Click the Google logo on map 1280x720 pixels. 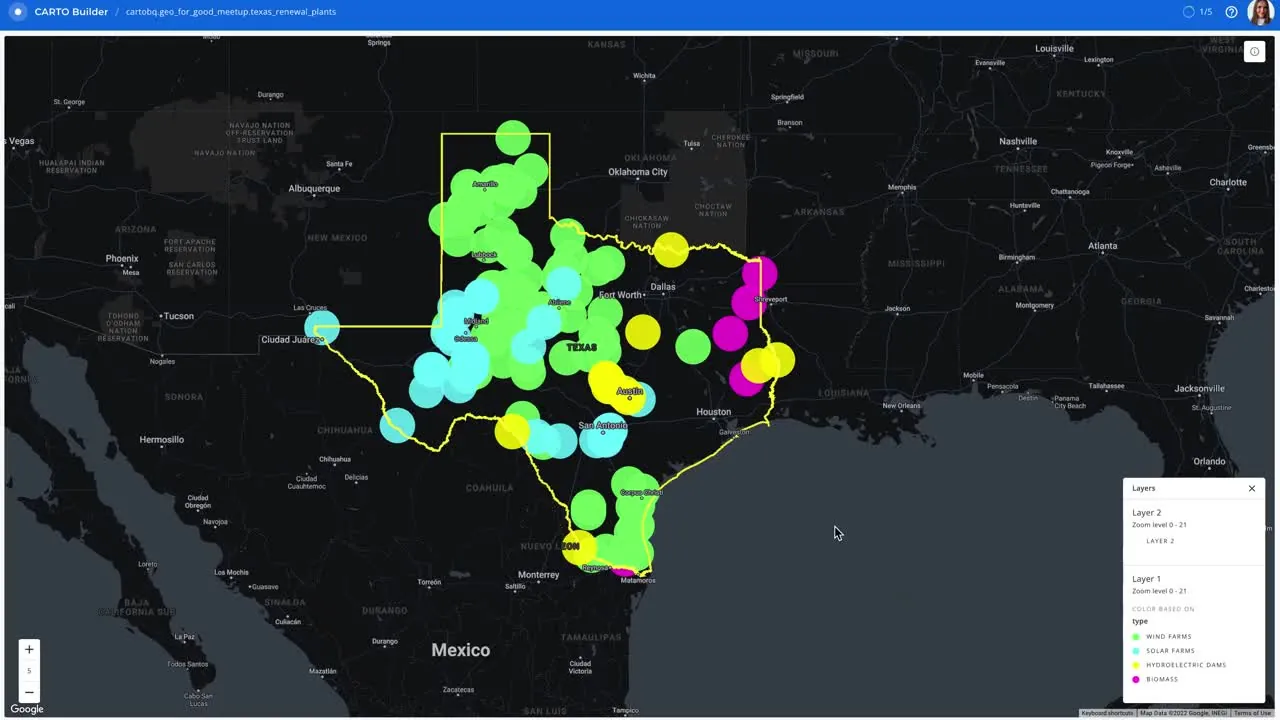click(27, 709)
